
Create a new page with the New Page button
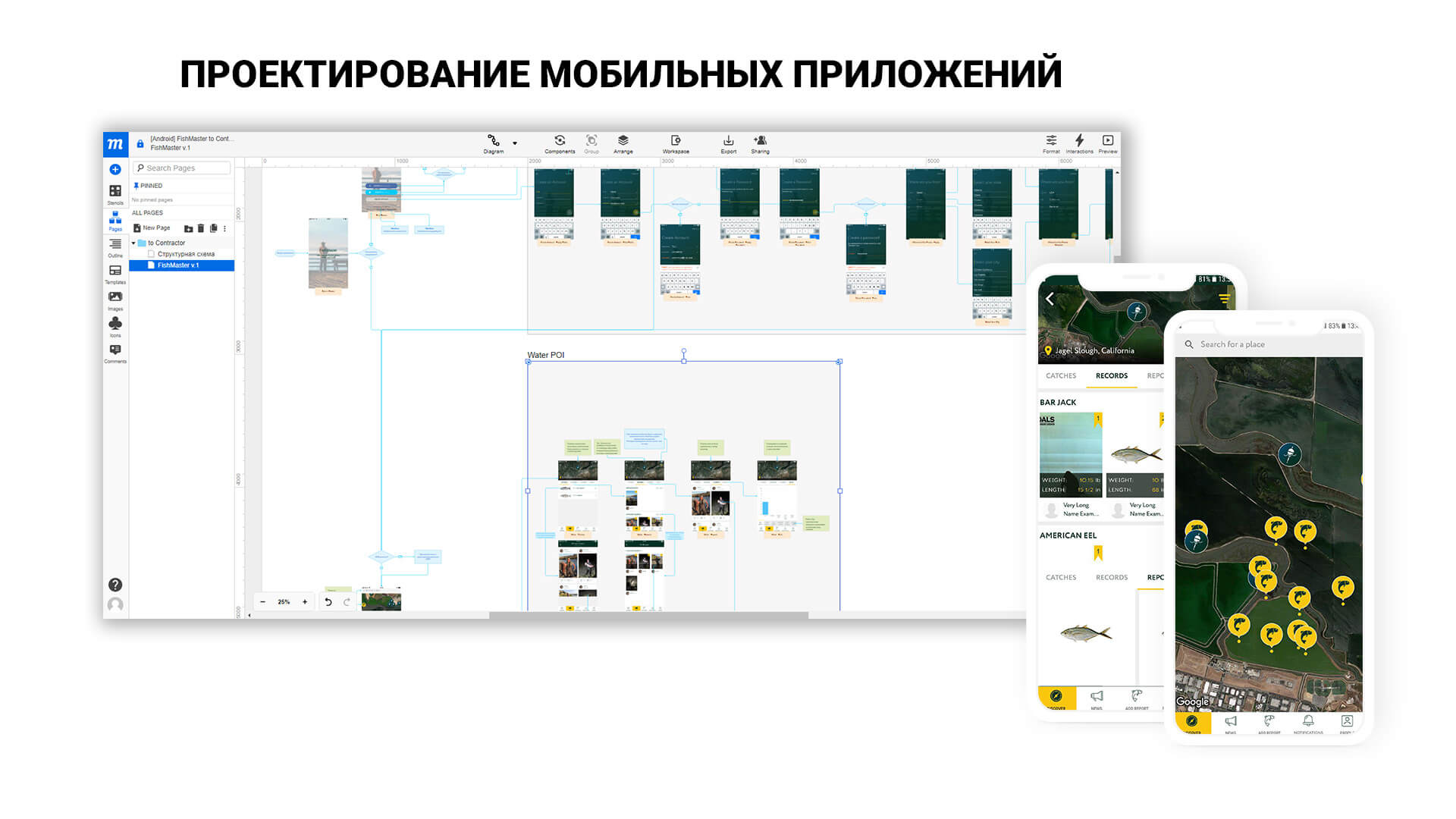(153, 227)
